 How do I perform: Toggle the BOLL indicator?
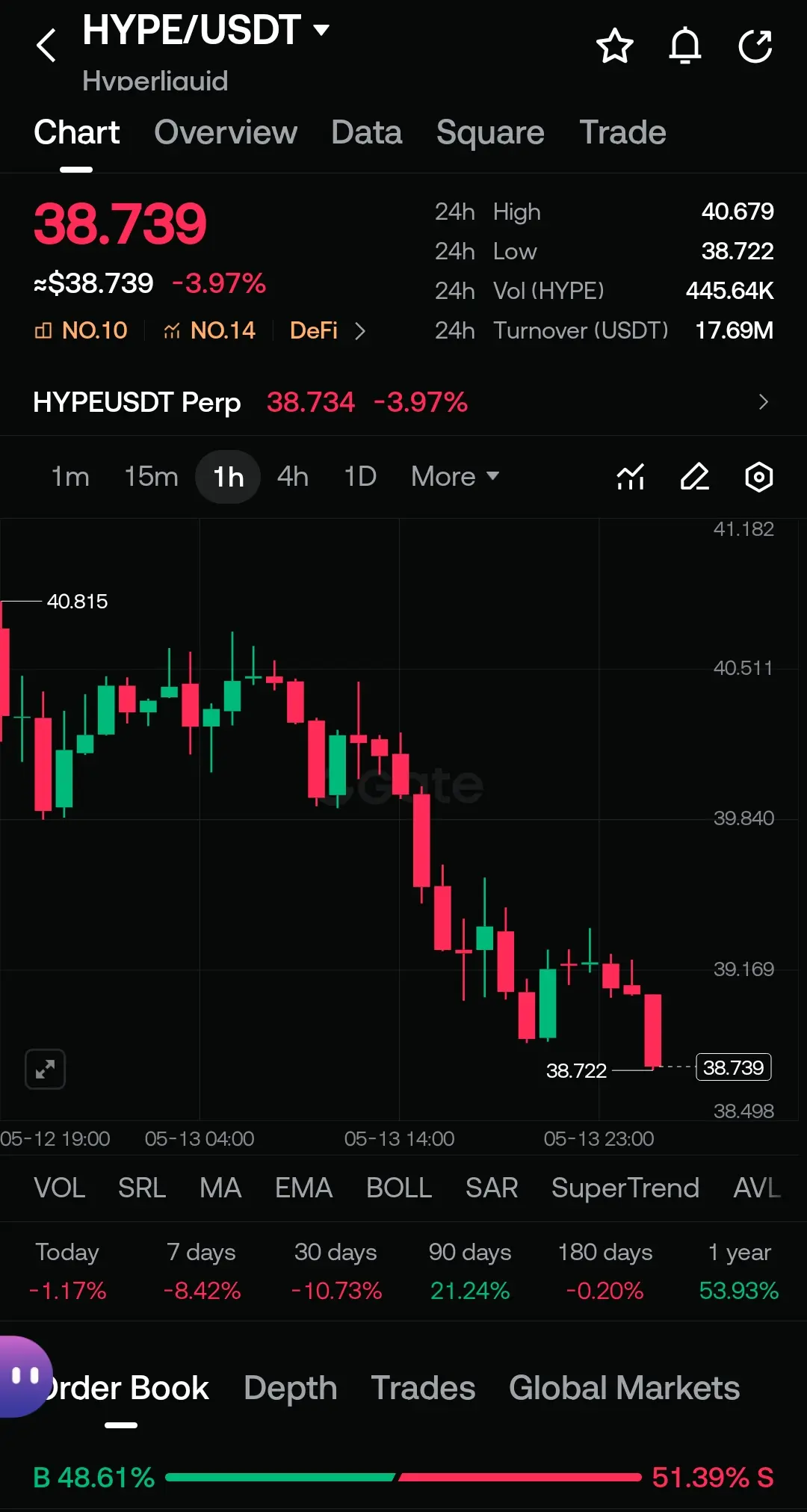pos(399,1188)
